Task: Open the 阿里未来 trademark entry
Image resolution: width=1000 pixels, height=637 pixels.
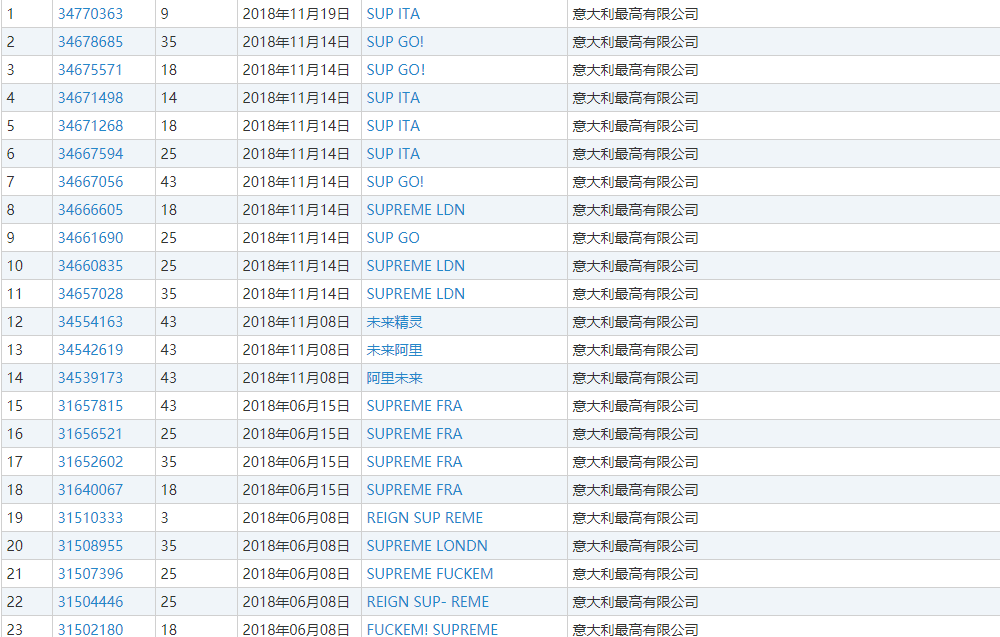Action: (394, 378)
